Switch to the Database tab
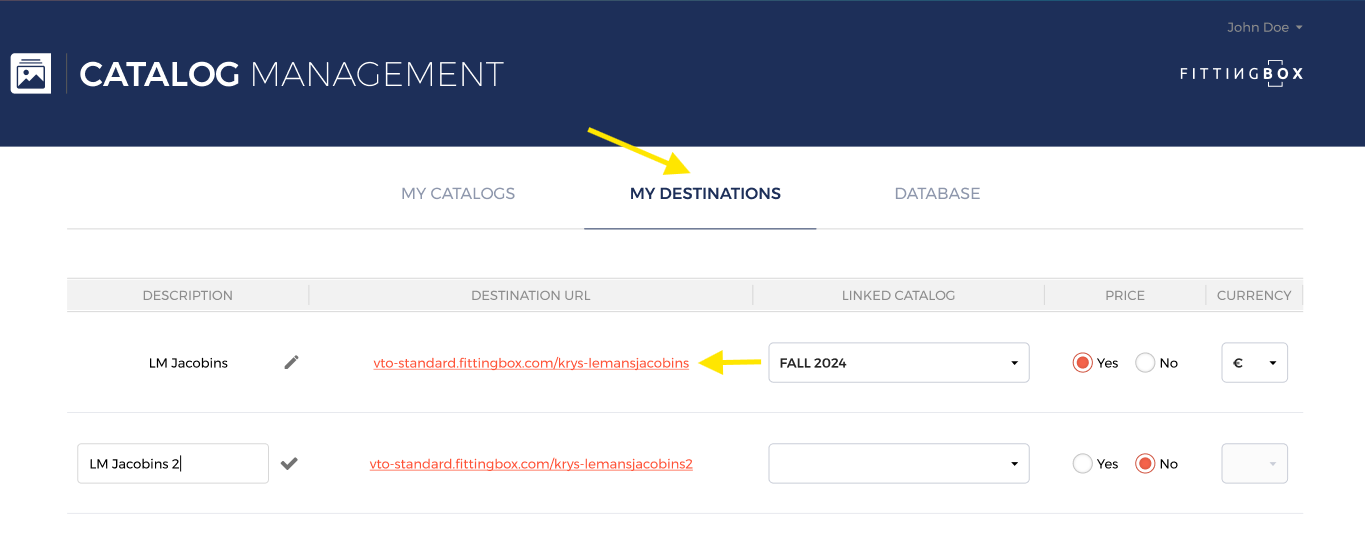The image size is (1365, 557). 937,194
